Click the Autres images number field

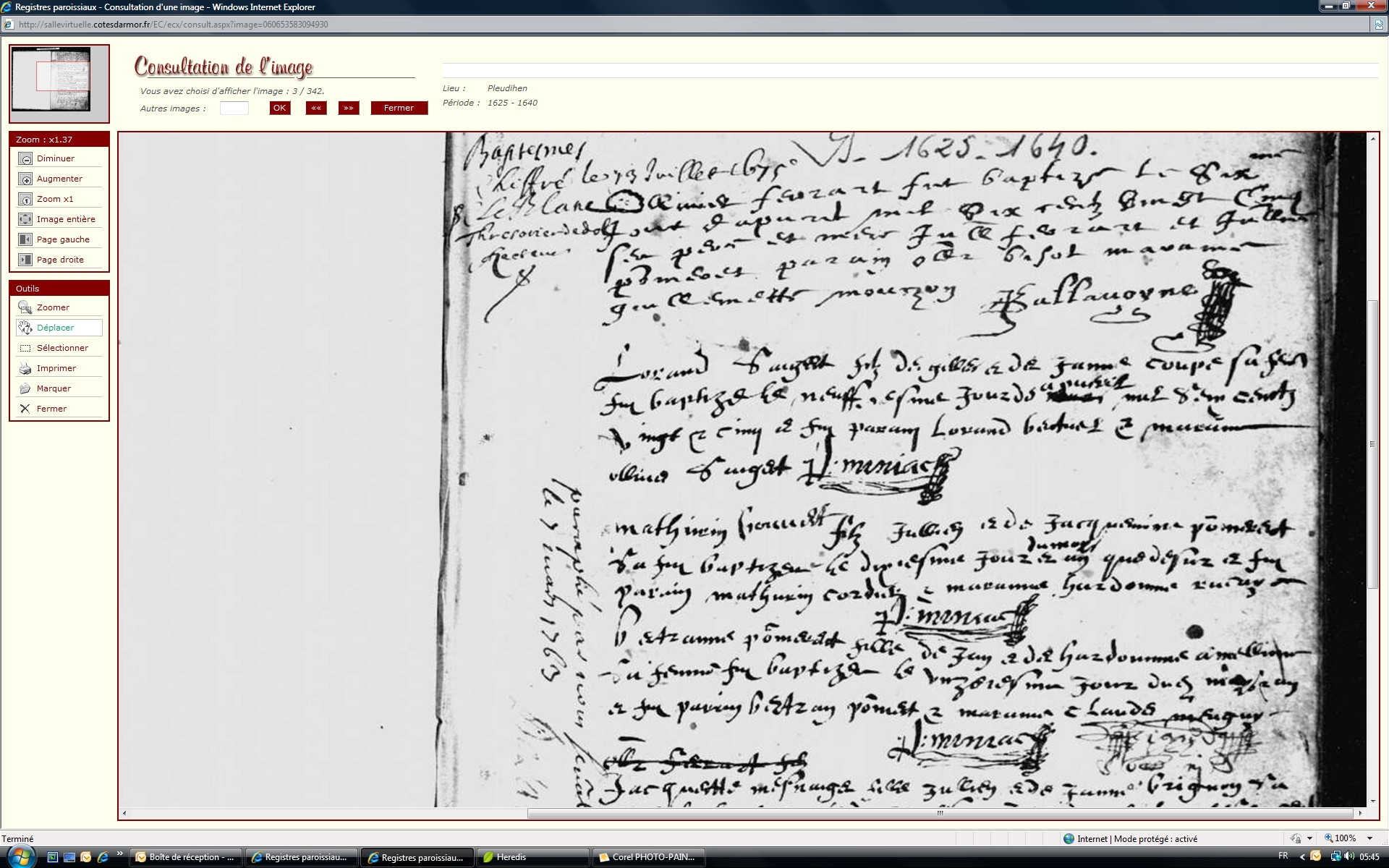tap(234, 109)
